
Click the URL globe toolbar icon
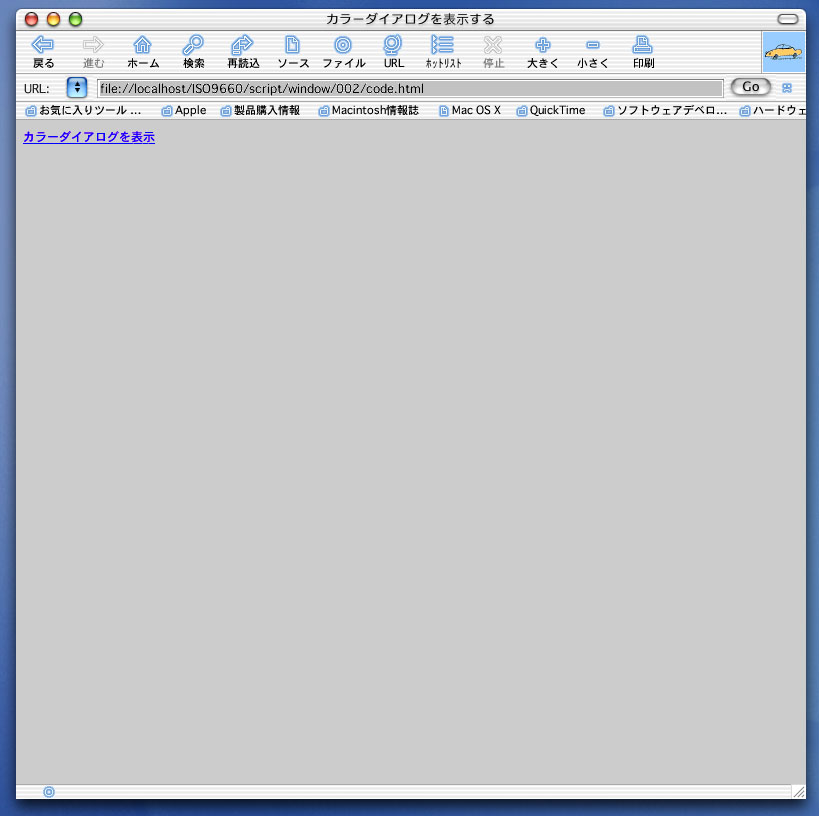pos(393,52)
